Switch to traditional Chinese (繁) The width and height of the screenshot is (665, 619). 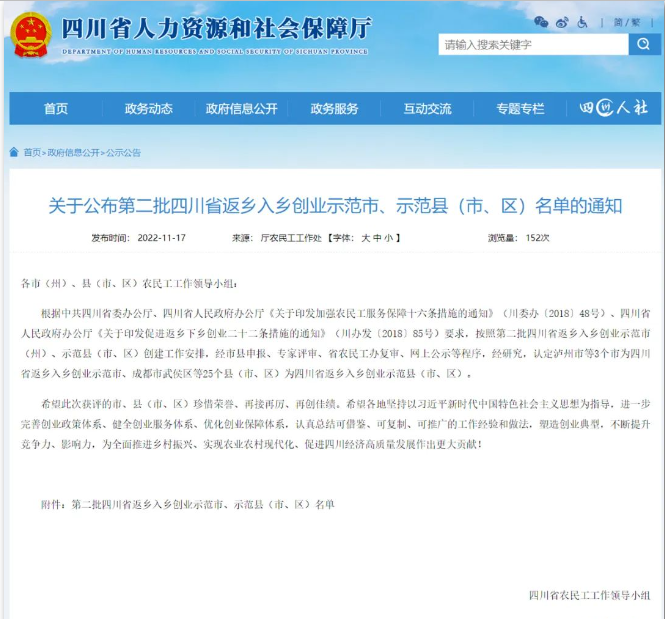click(x=635, y=21)
